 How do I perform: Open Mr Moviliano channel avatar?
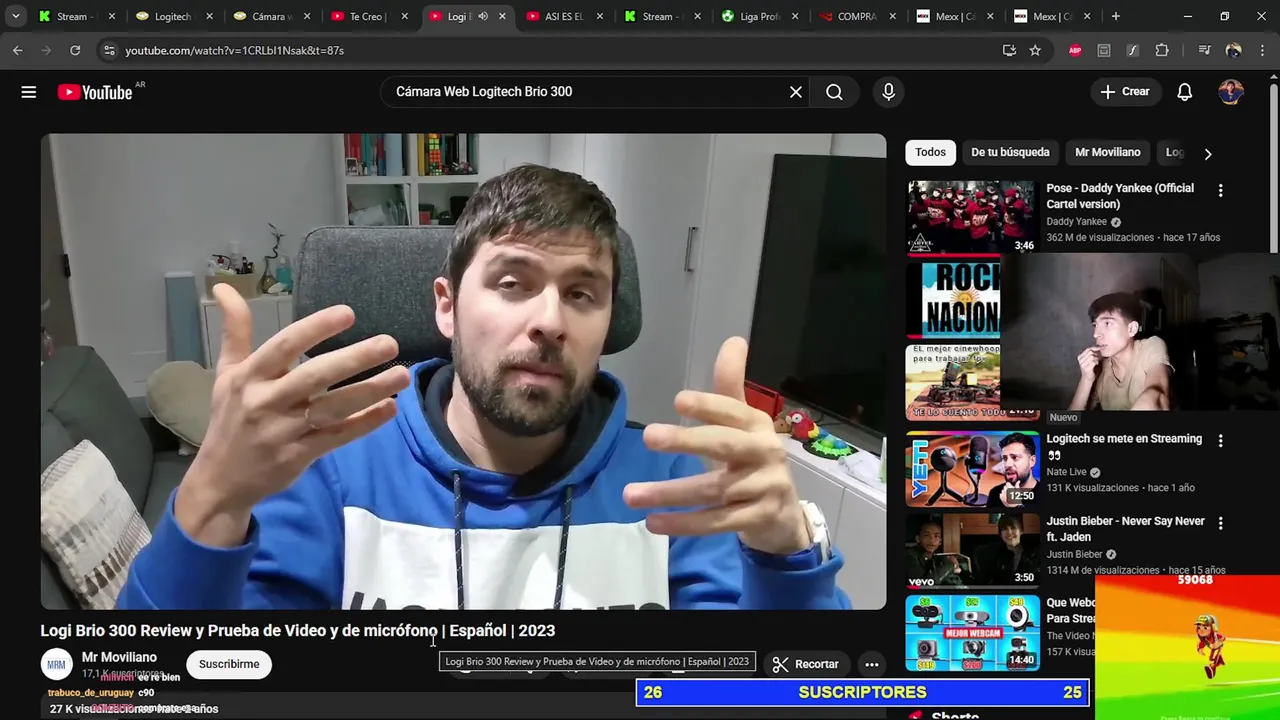pyautogui.click(x=57, y=664)
